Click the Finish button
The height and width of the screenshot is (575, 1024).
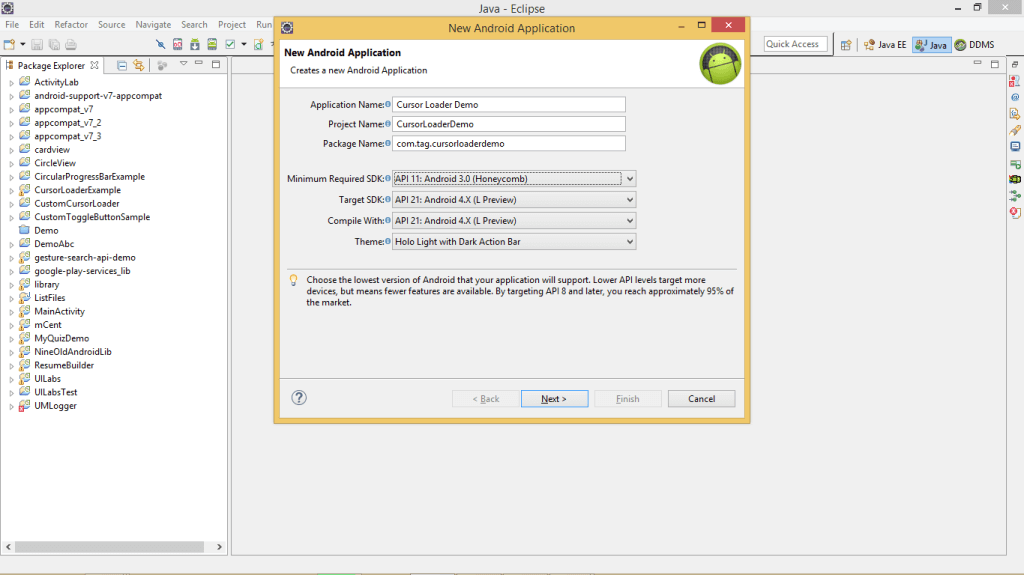tap(628, 399)
